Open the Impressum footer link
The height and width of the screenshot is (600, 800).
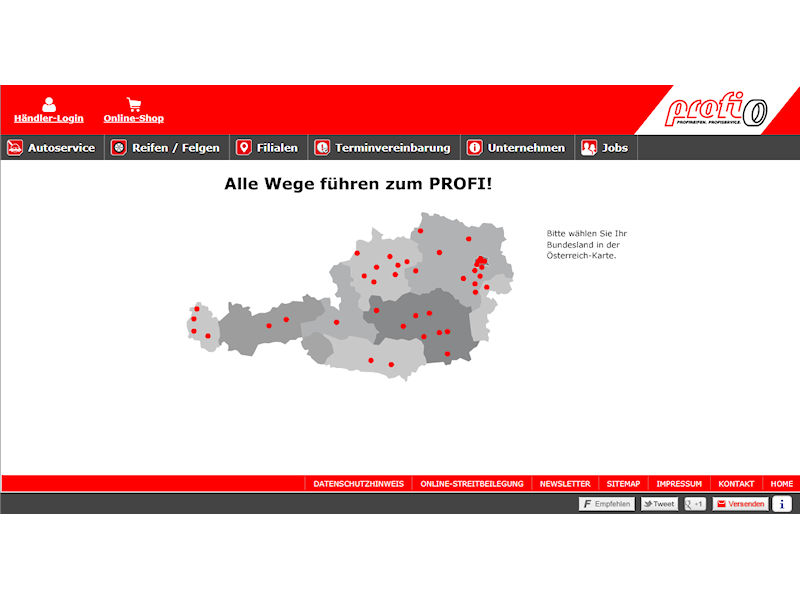click(x=679, y=484)
